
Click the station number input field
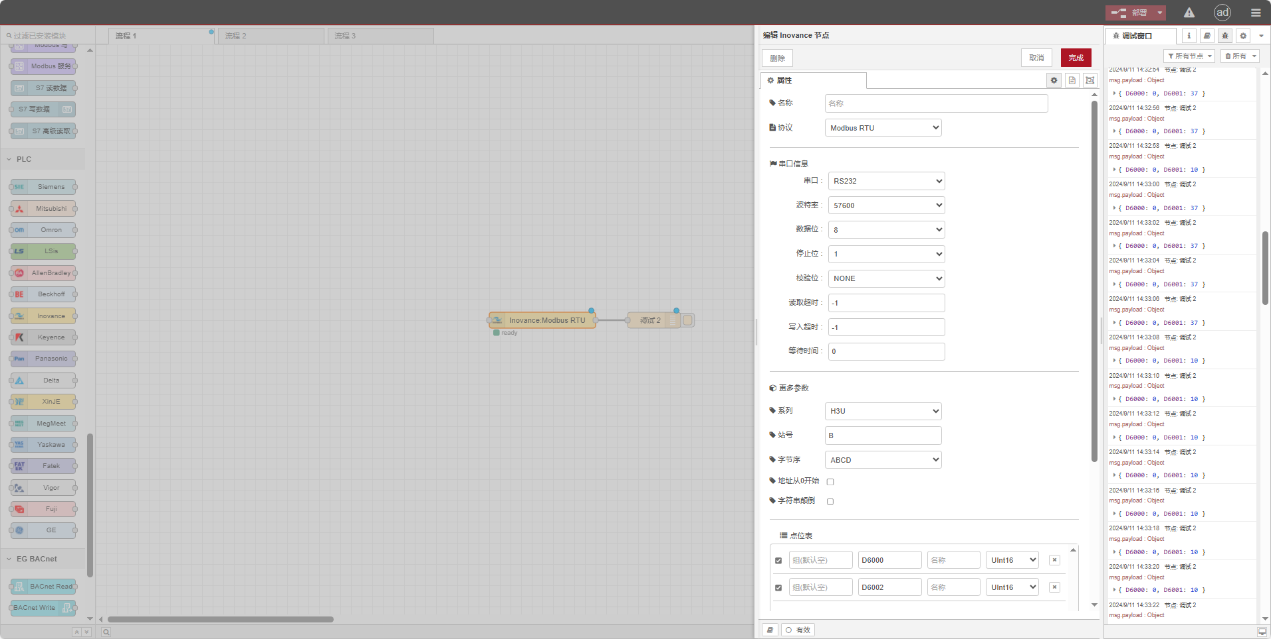tap(884, 436)
